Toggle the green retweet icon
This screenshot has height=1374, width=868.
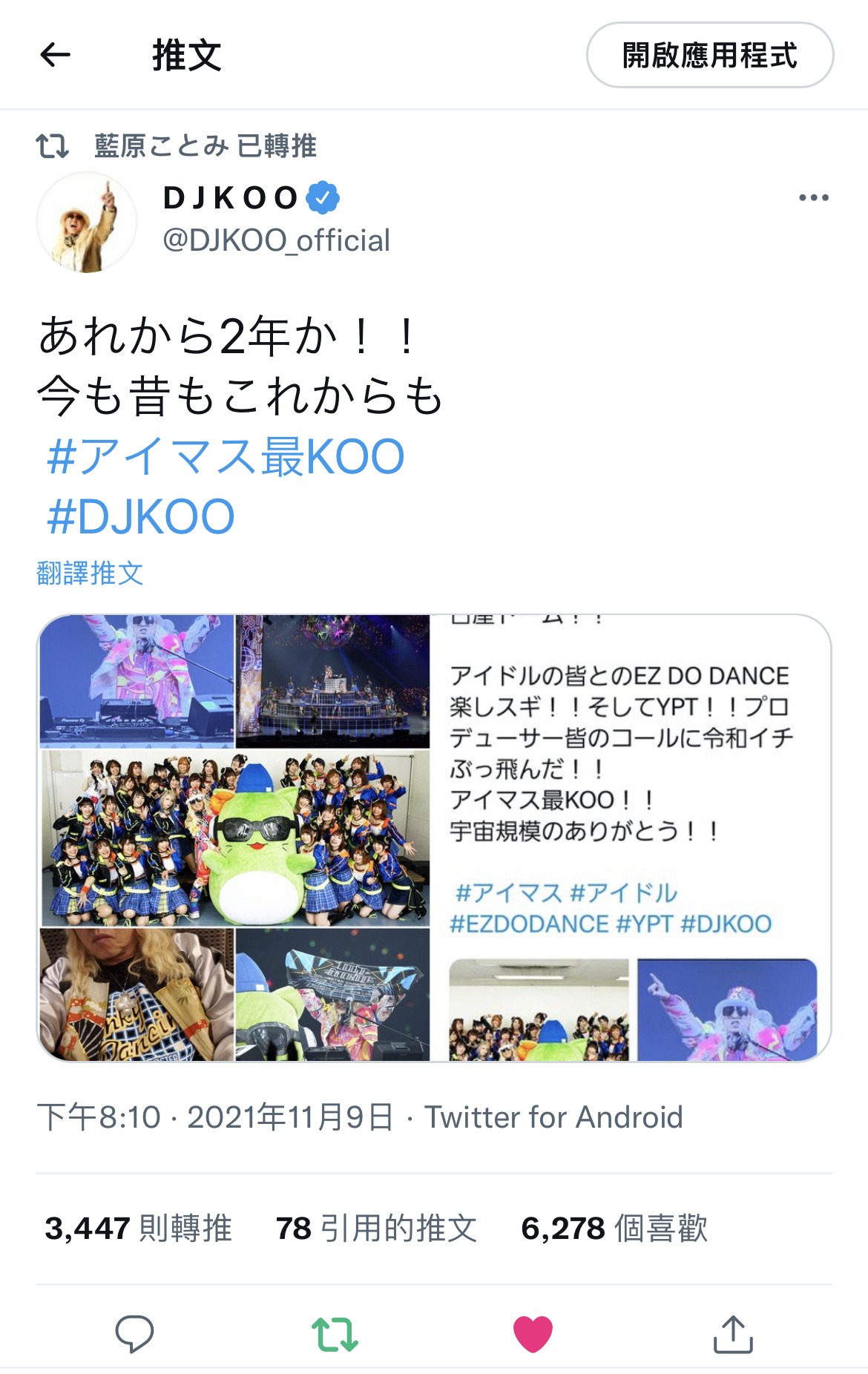pos(335,1334)
